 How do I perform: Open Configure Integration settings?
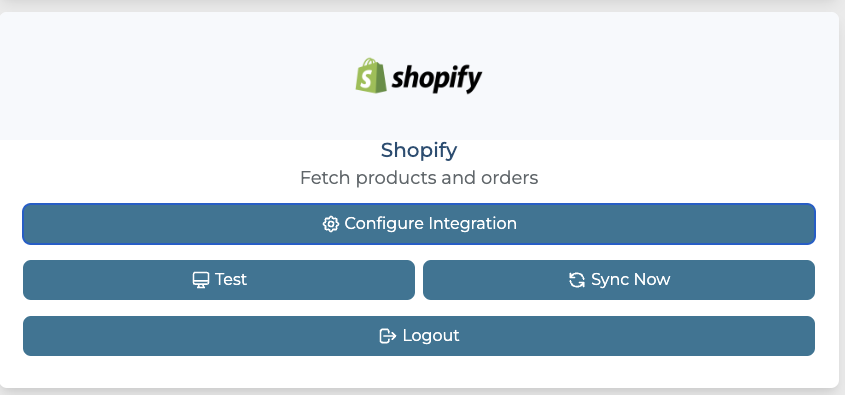[x=419, y=224]
